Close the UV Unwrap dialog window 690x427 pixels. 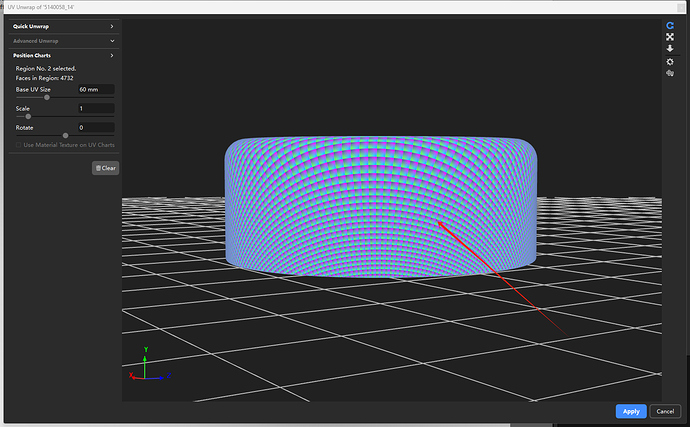pyautogui.click(x=682, y=7)
